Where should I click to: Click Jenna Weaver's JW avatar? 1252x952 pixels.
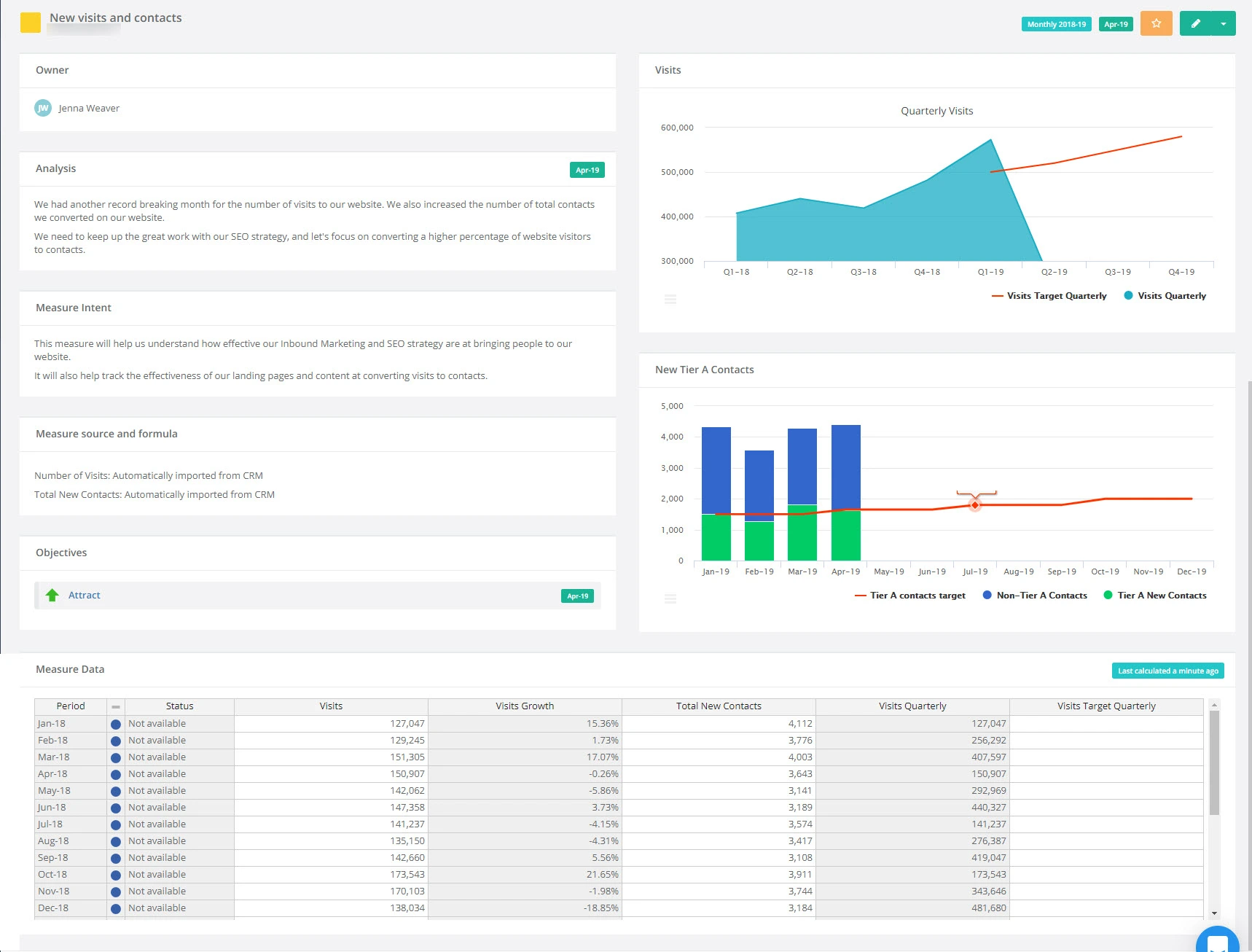pyautogui.click(x=43, y=108)
